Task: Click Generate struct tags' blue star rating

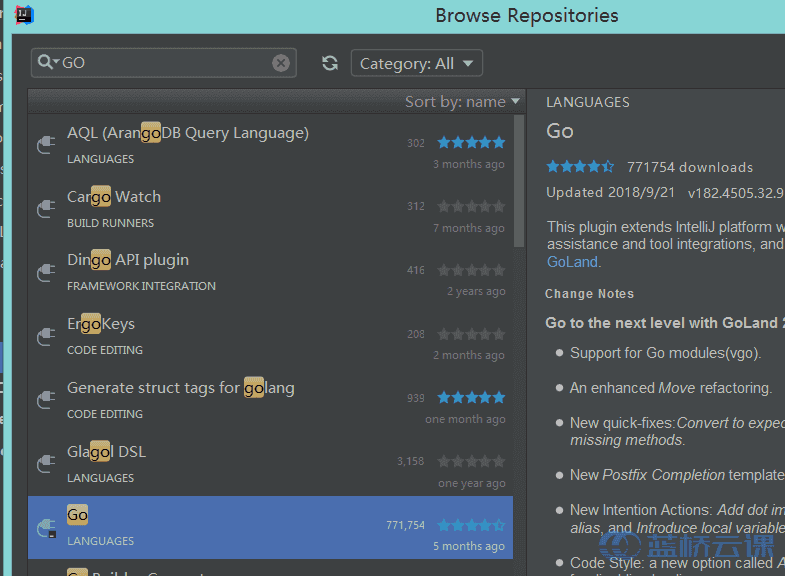Action: point(471,398)
